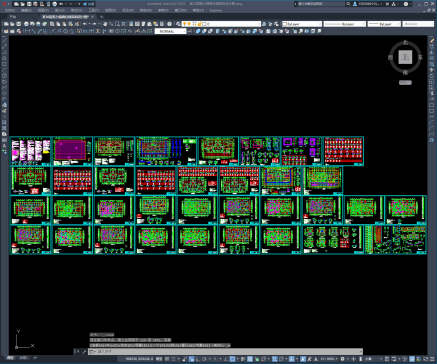Open the AutoCAD application menu (red A)

pyautogui.click(x=5, y=4)
